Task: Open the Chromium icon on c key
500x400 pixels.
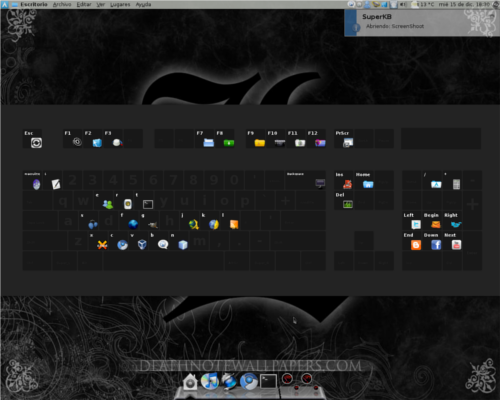Action: tap(122, 245)
